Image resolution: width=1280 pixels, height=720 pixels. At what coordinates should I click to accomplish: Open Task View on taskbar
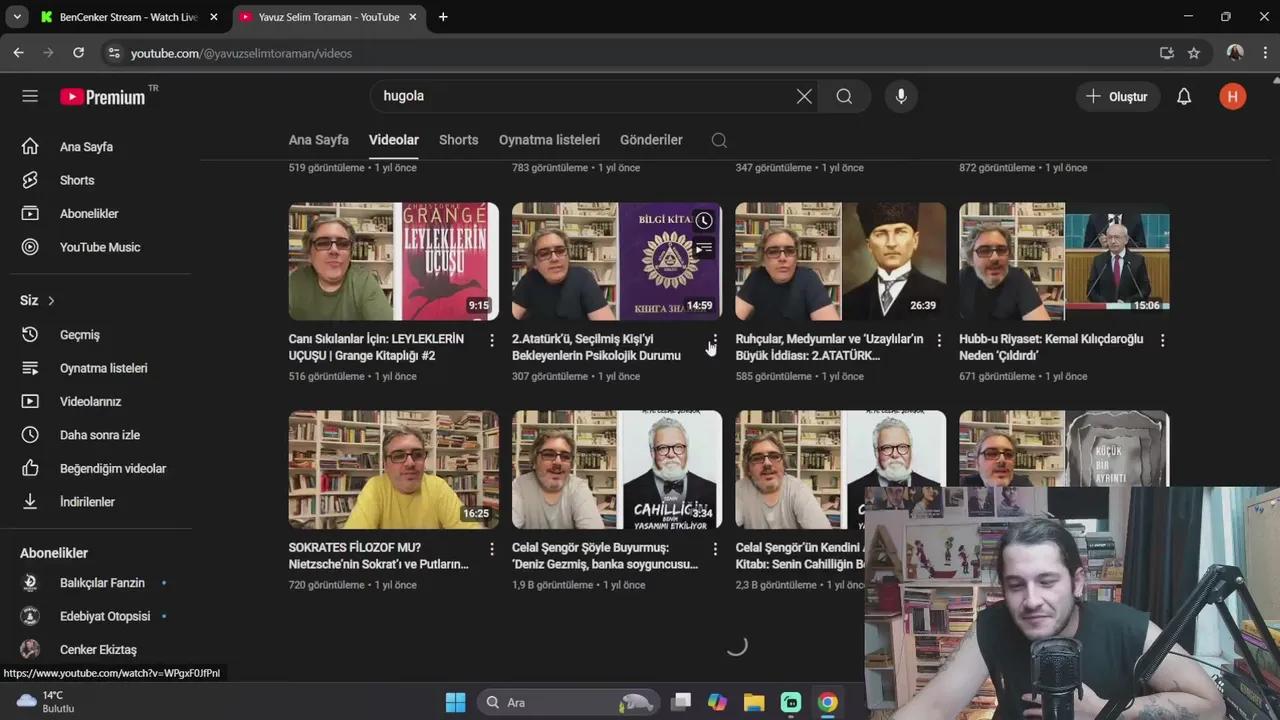pyautogui.click(x=681, y=702)
